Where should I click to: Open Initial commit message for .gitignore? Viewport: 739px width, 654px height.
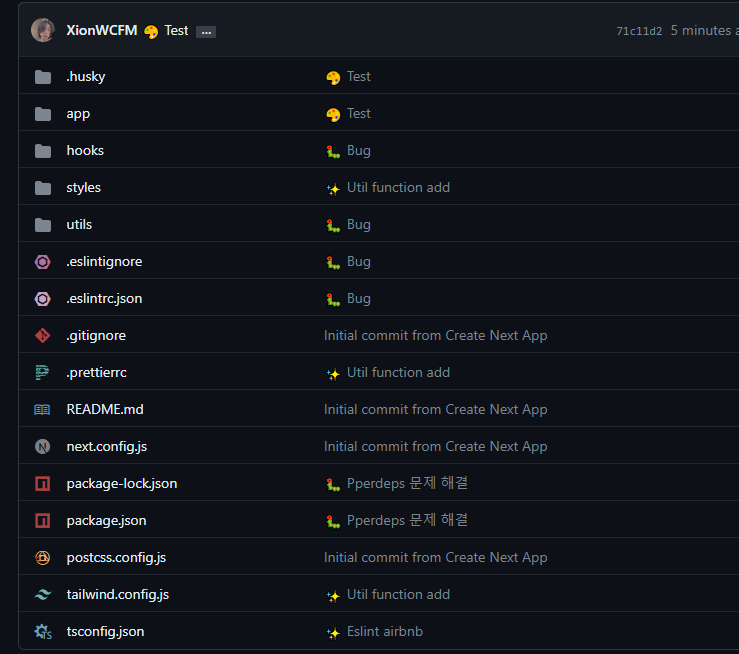point(435,335)
